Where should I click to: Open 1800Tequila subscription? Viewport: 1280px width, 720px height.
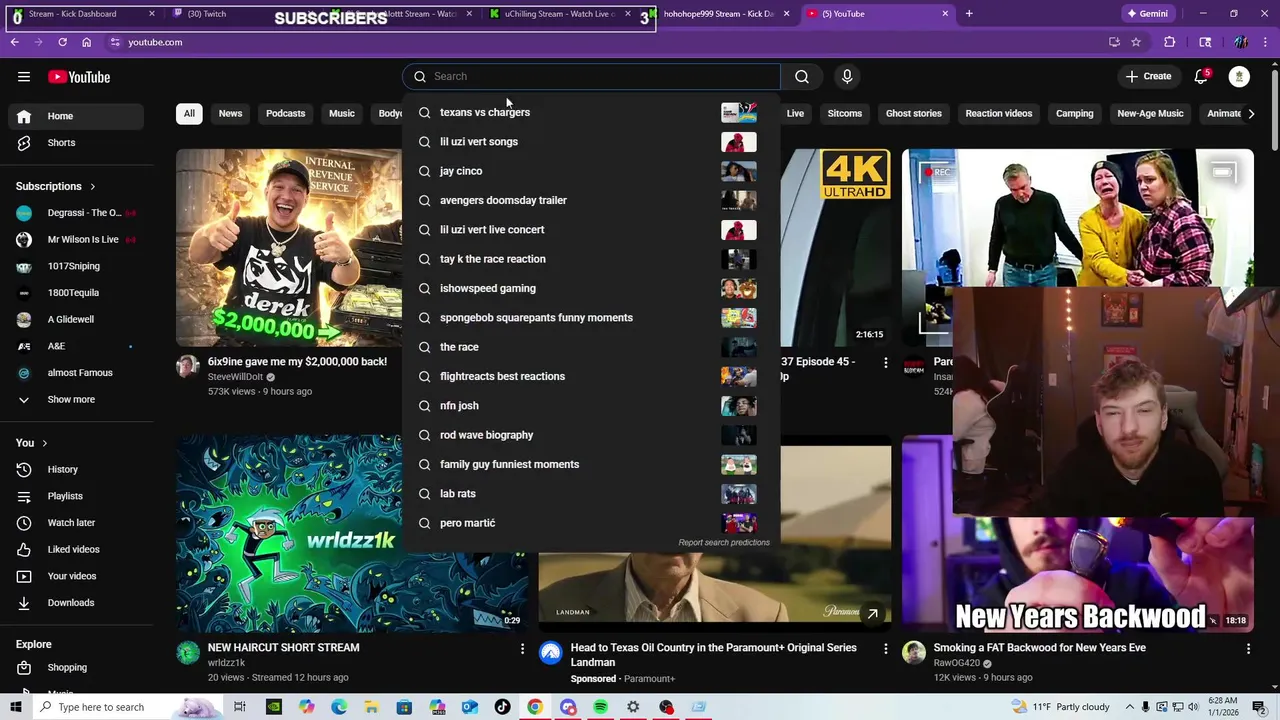76,293
